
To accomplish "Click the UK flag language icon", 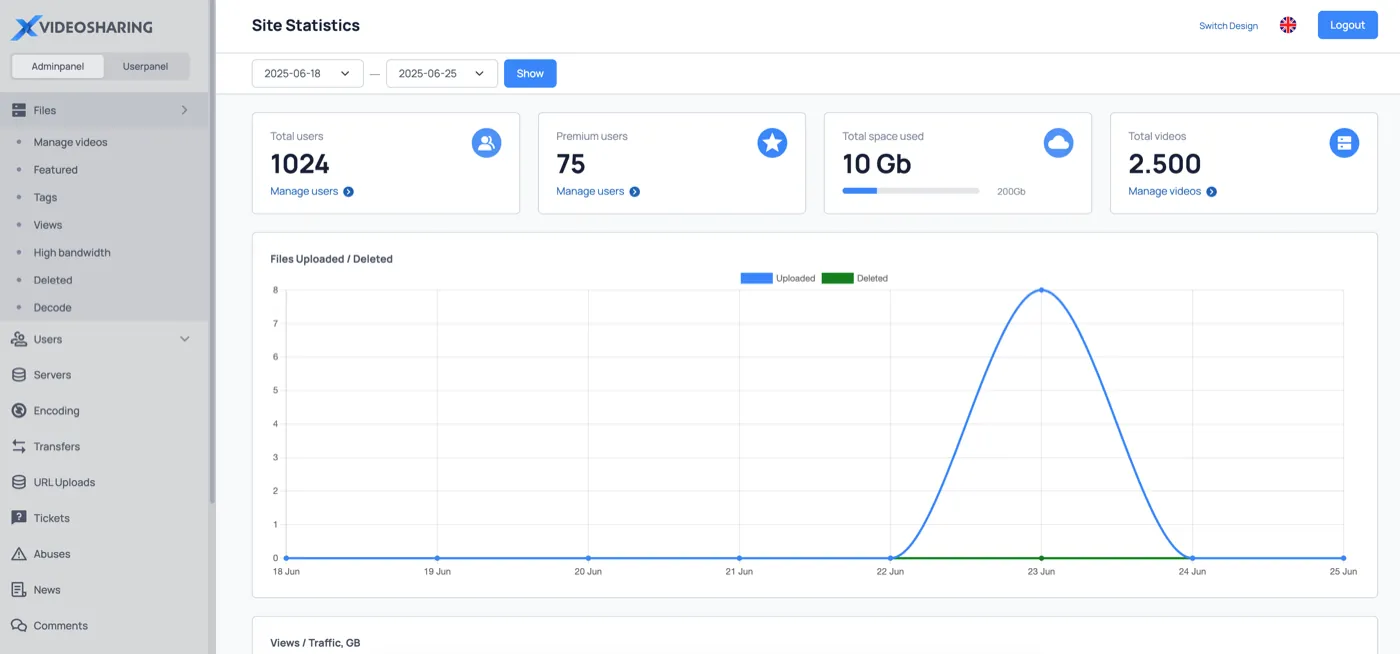I will (x=1288, y=25).
